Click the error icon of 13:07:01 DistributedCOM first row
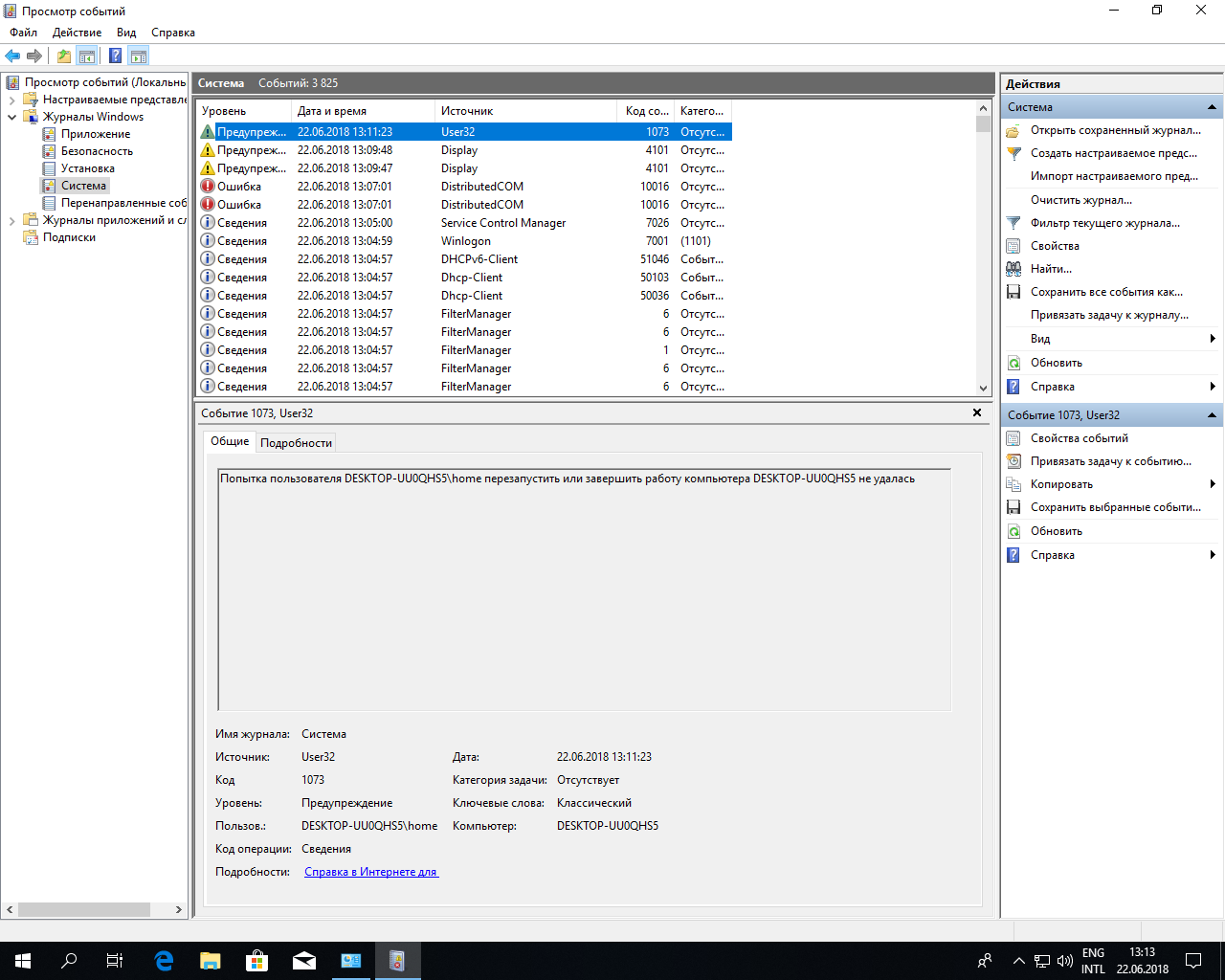 coord(208,187)
